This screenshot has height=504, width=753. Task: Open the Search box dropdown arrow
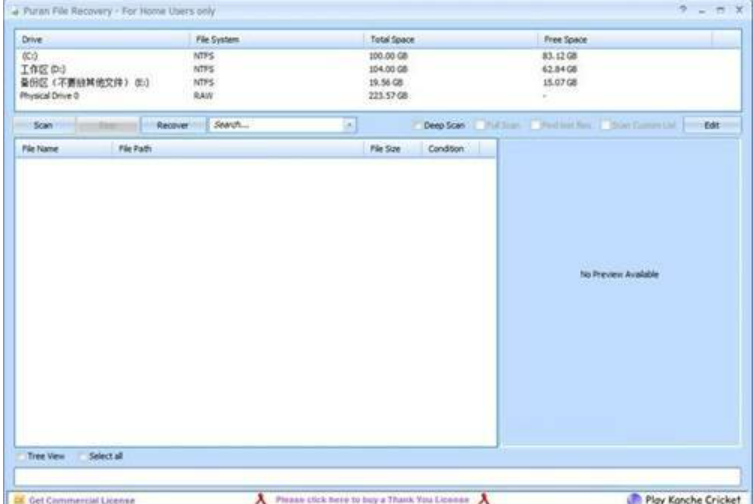point(349,125)
